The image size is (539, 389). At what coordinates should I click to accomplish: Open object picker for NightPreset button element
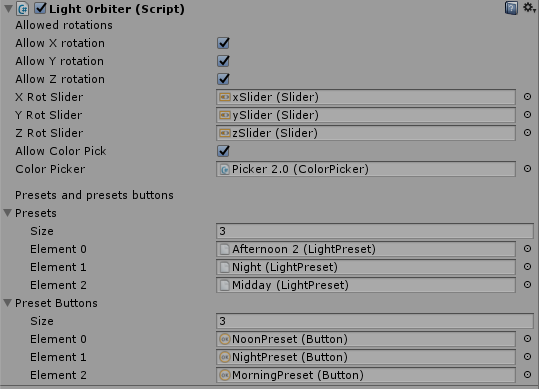click(527, 357)
